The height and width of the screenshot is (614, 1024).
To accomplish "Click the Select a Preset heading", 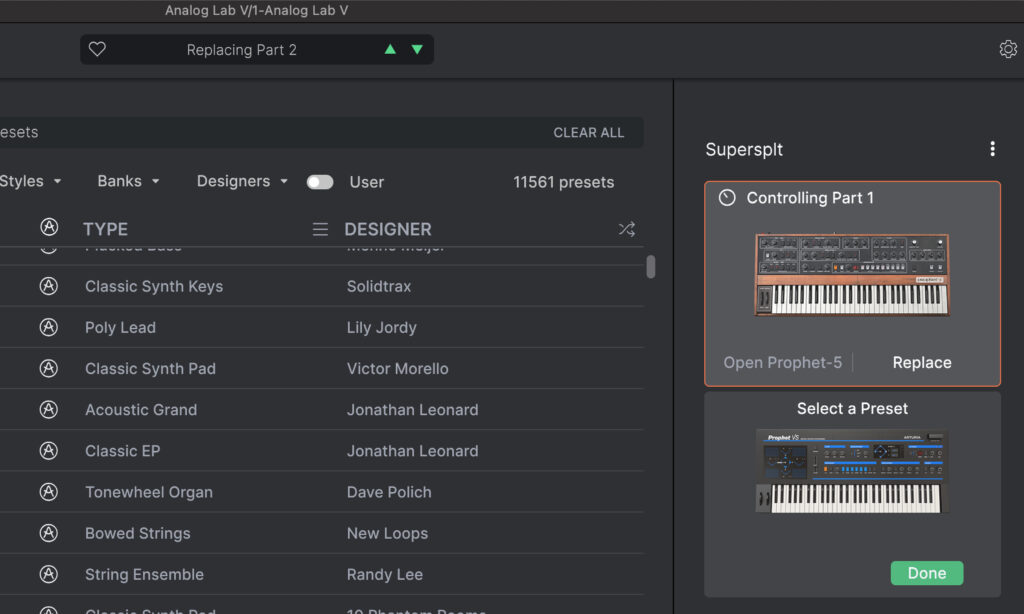I will (x=852, y=408).
